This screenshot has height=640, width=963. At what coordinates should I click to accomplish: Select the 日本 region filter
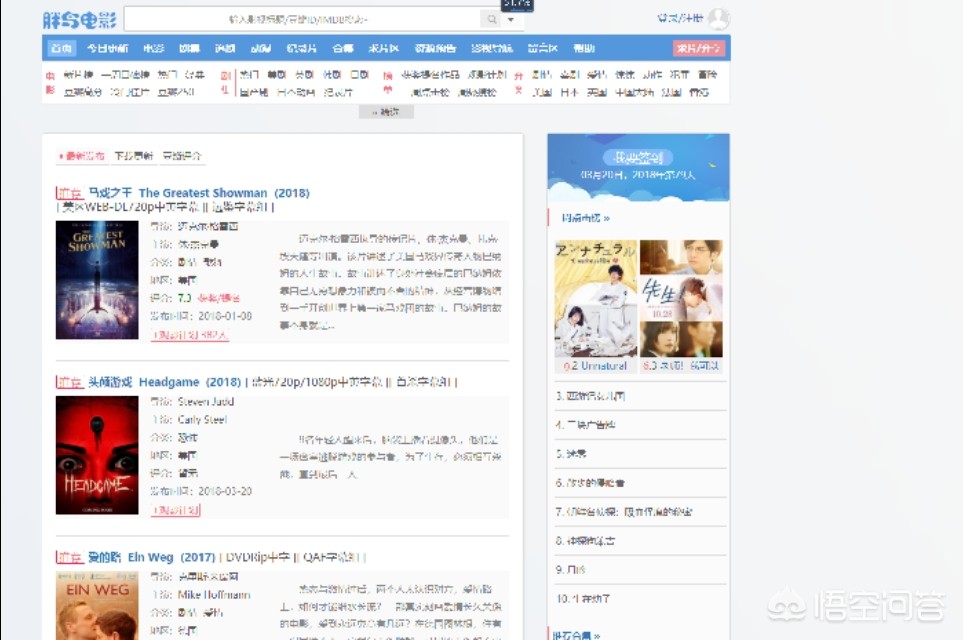pyautogui.click(x=569, y=92)
